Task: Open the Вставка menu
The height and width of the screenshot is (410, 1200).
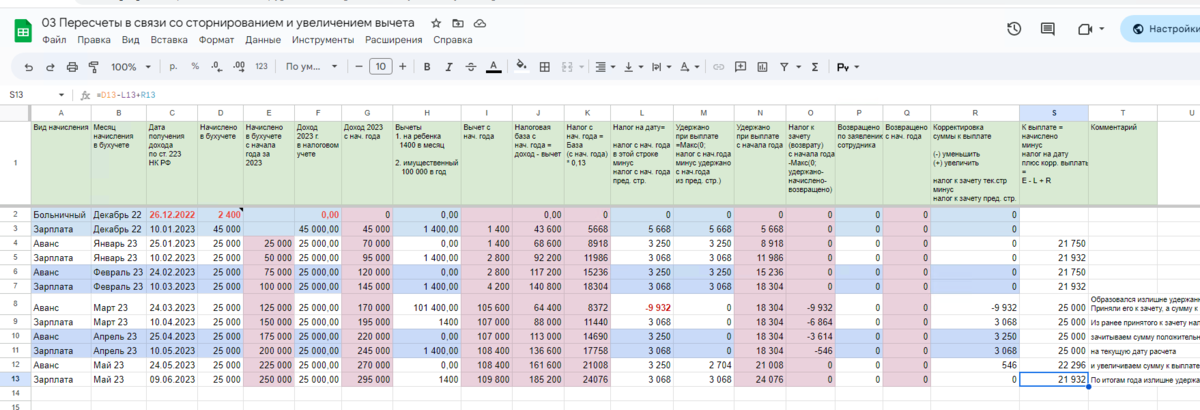Action: (x=169, y=41)
